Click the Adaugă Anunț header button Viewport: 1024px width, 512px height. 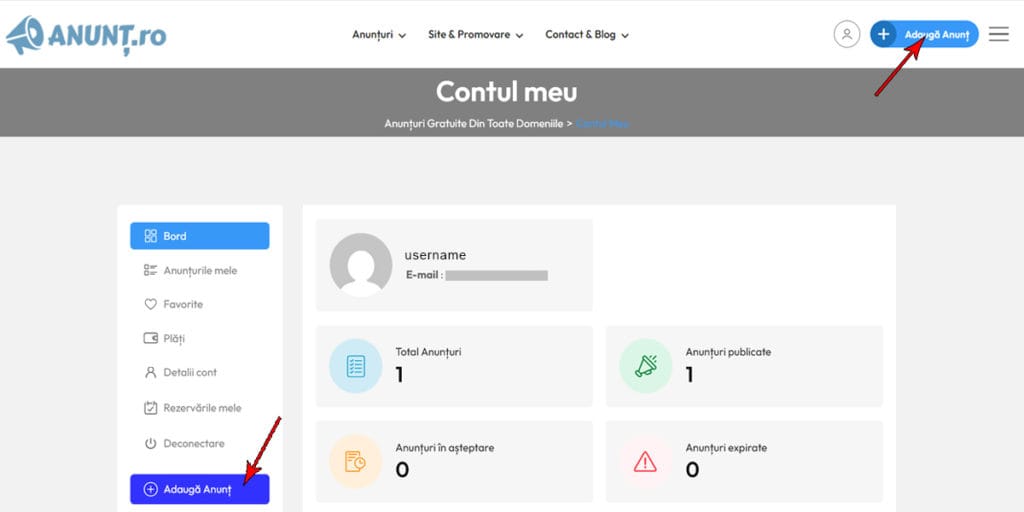pos(924,35)
